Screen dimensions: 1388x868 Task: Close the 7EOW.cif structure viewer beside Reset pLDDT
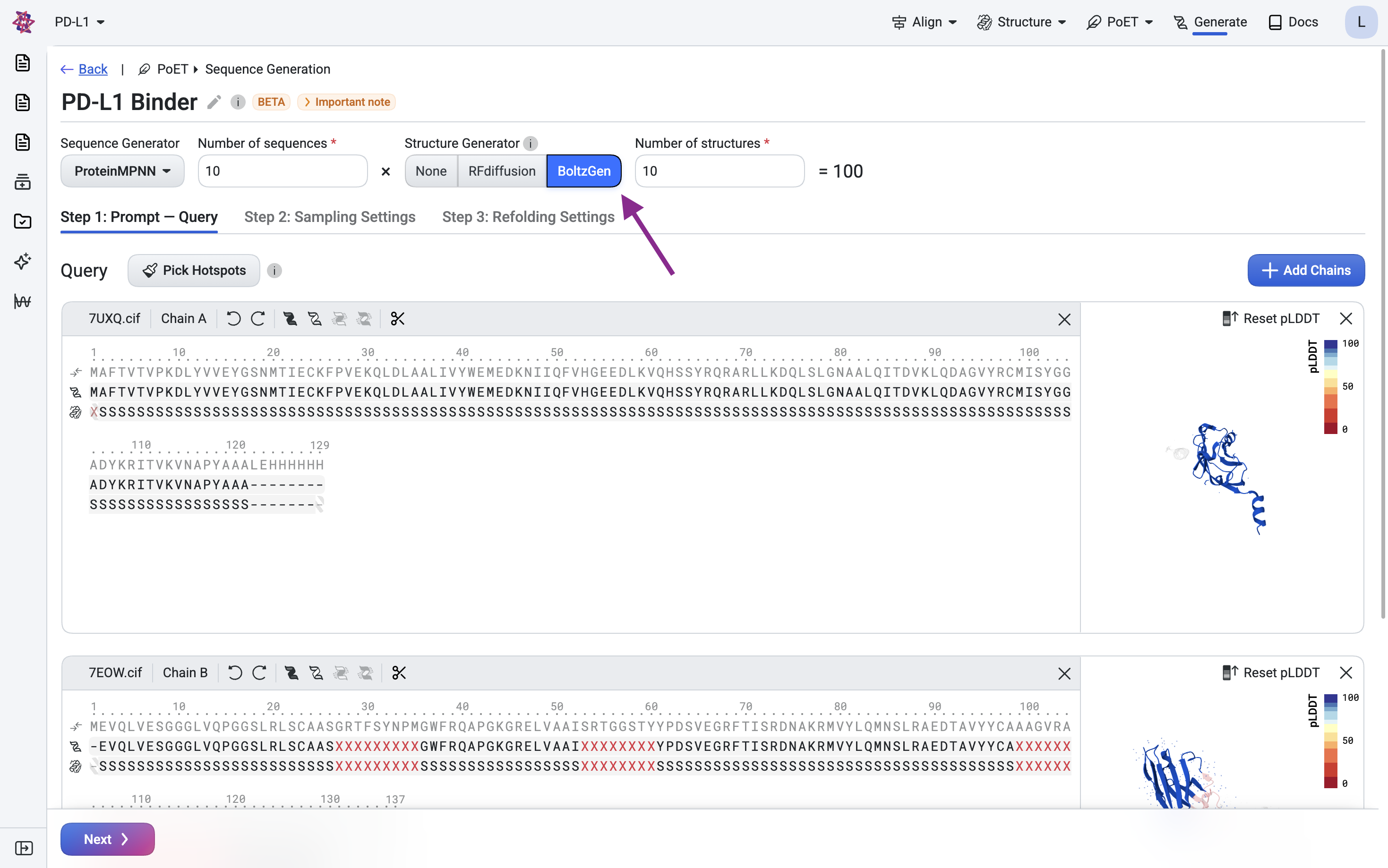click(x=1346, y=673)
